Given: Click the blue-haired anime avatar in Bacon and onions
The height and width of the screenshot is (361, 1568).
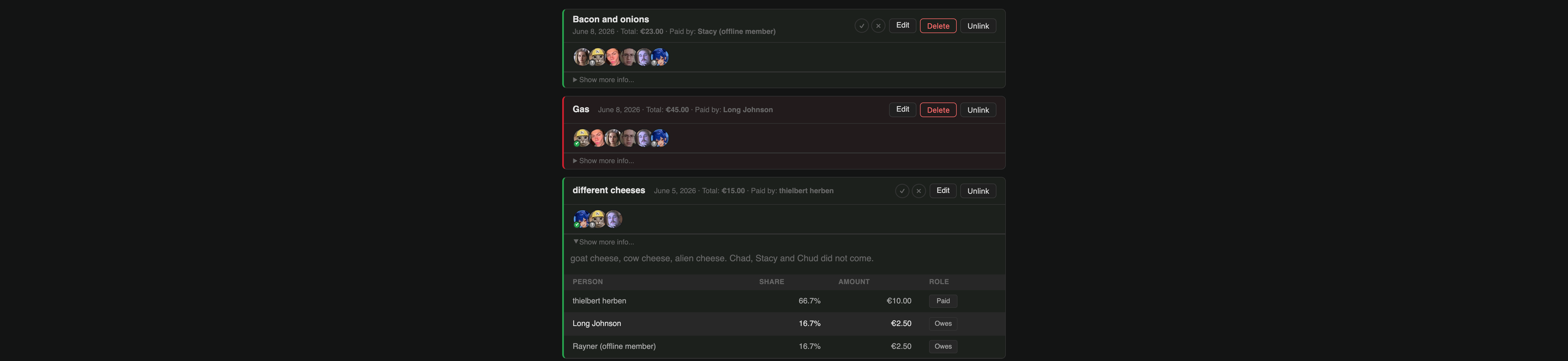Looking at the screenshot, I should (660, 57).
